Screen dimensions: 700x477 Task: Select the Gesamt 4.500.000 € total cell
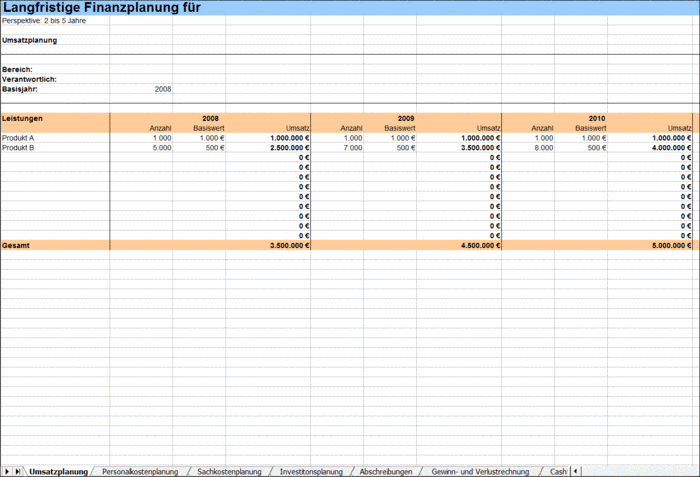click(x=459, y=245)
